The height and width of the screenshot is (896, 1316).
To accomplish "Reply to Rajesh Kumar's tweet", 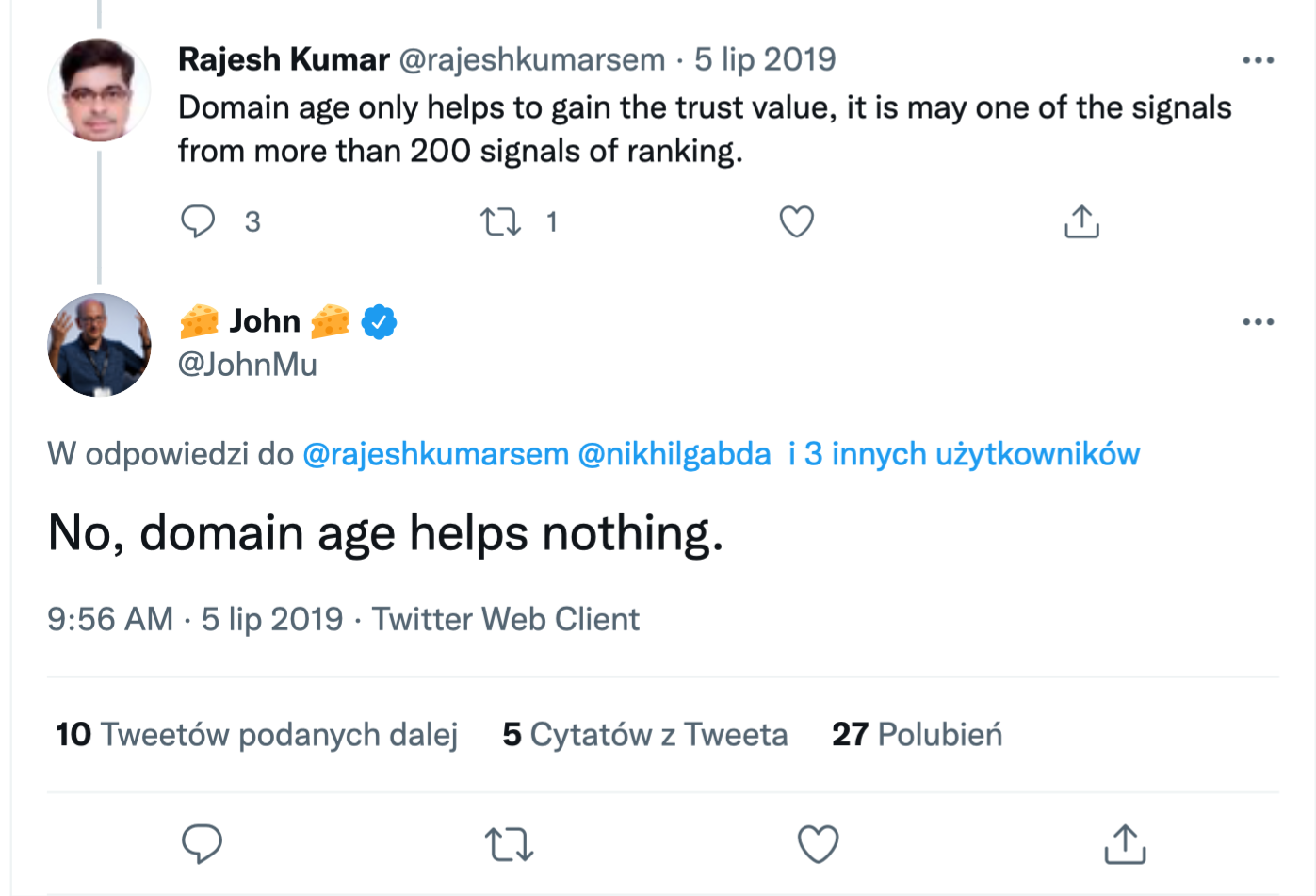I will click(198, 221).
